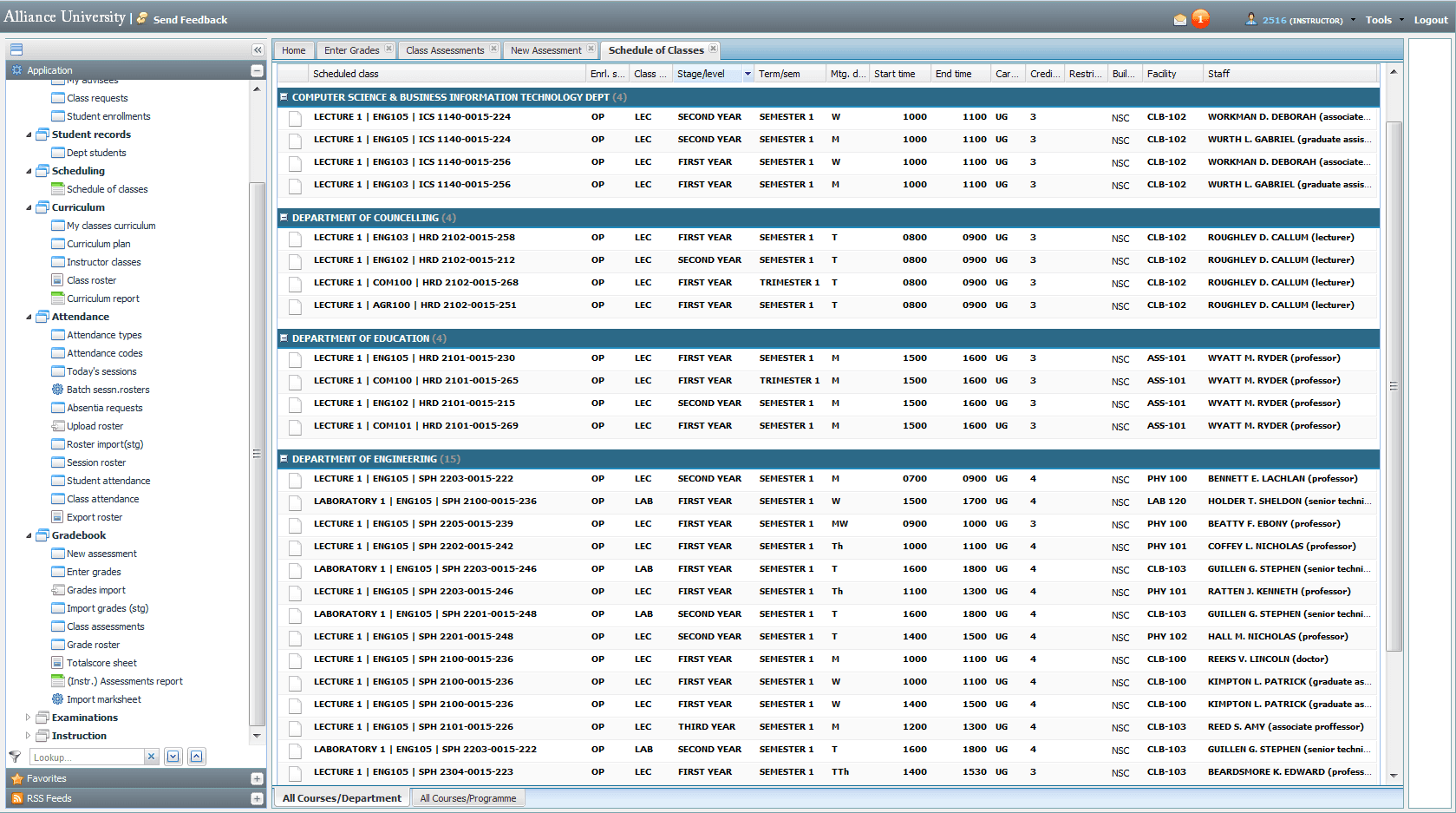Viewport: 1456px width, 813px height.
Task: Collapse the Department of Engineering group
Action: pos(284,459)
